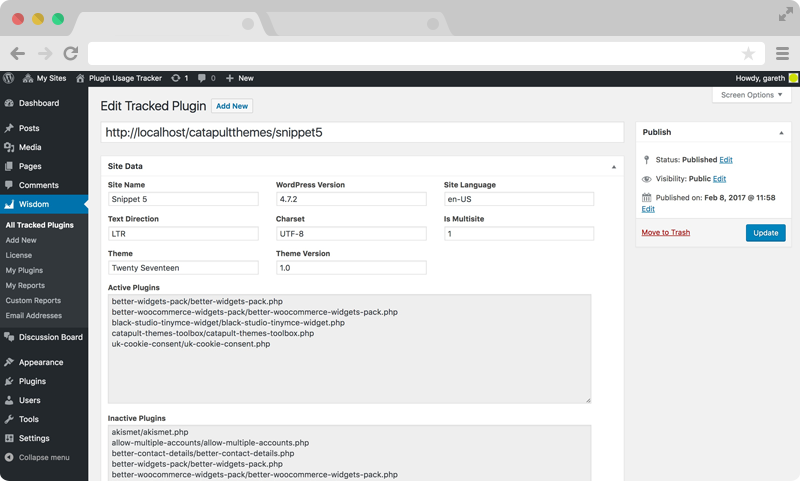Open the browser hamburger menu
Image resolution: width=800 pixels, height=481 pixels.
tap(782, 53)
